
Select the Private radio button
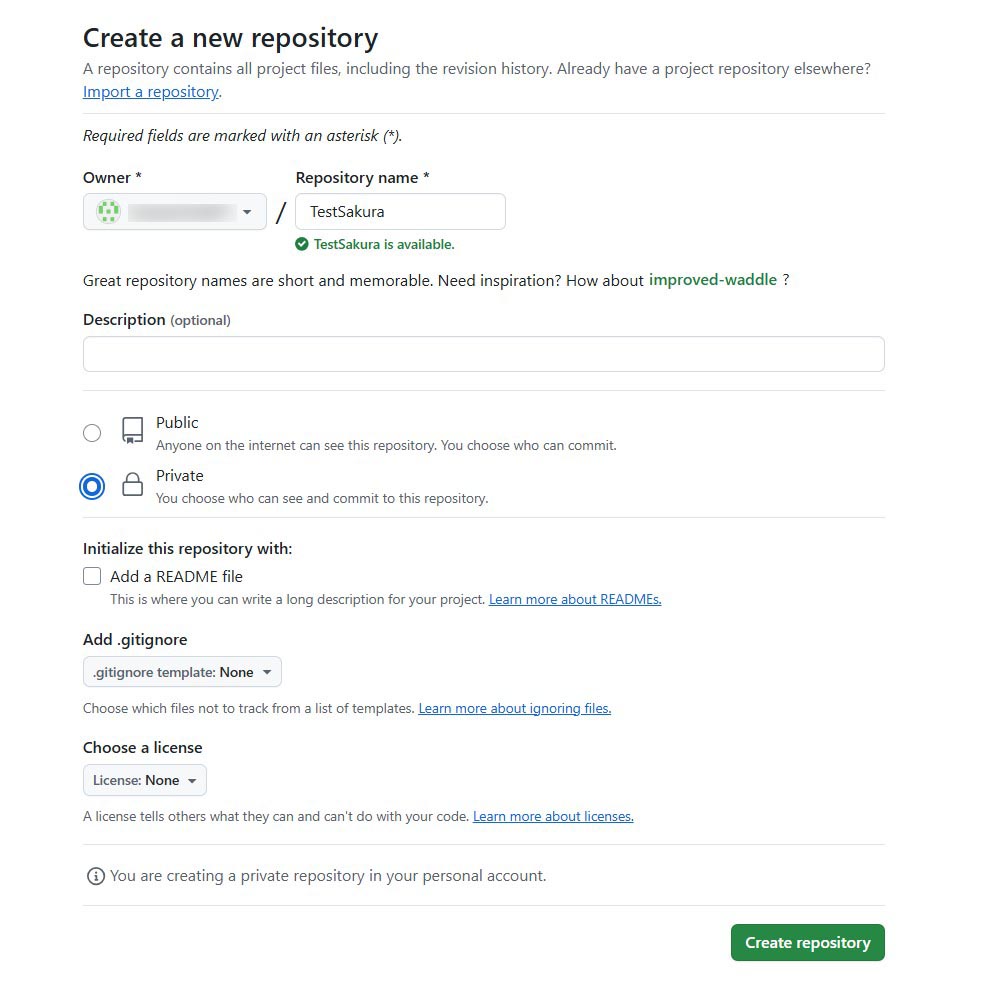click(x=92, y=486)
